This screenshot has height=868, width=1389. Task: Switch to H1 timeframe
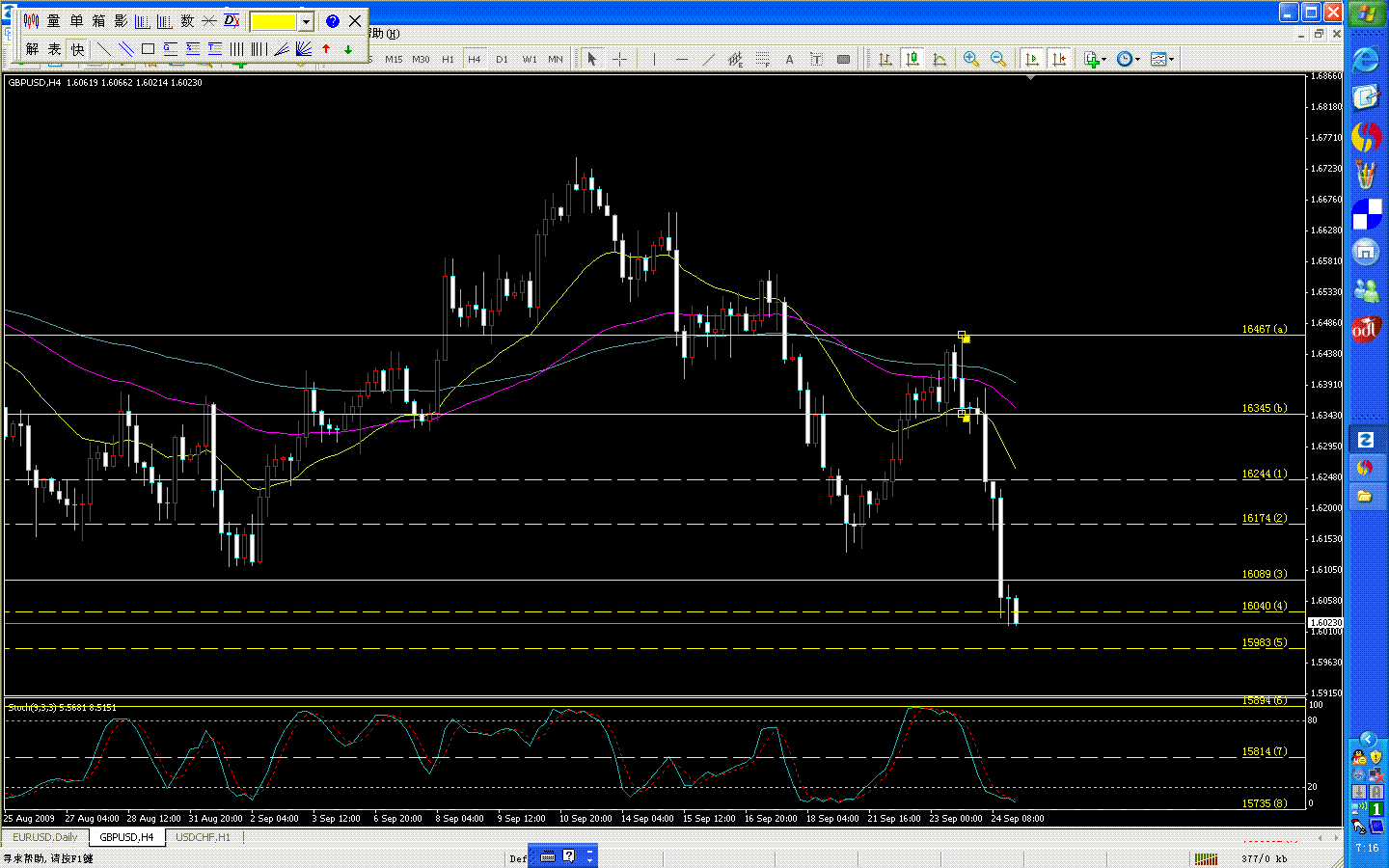pyautogui.click(x=448, y=60)
